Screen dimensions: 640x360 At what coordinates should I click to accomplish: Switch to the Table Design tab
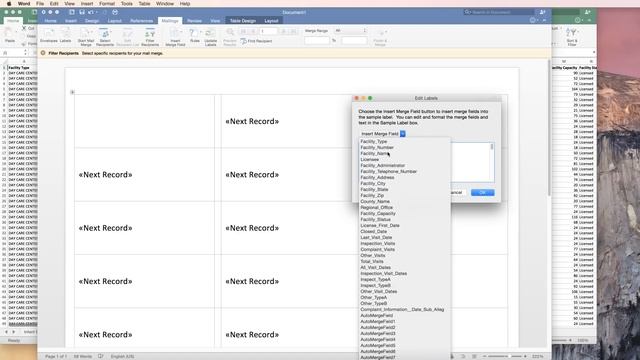(242, 20)
